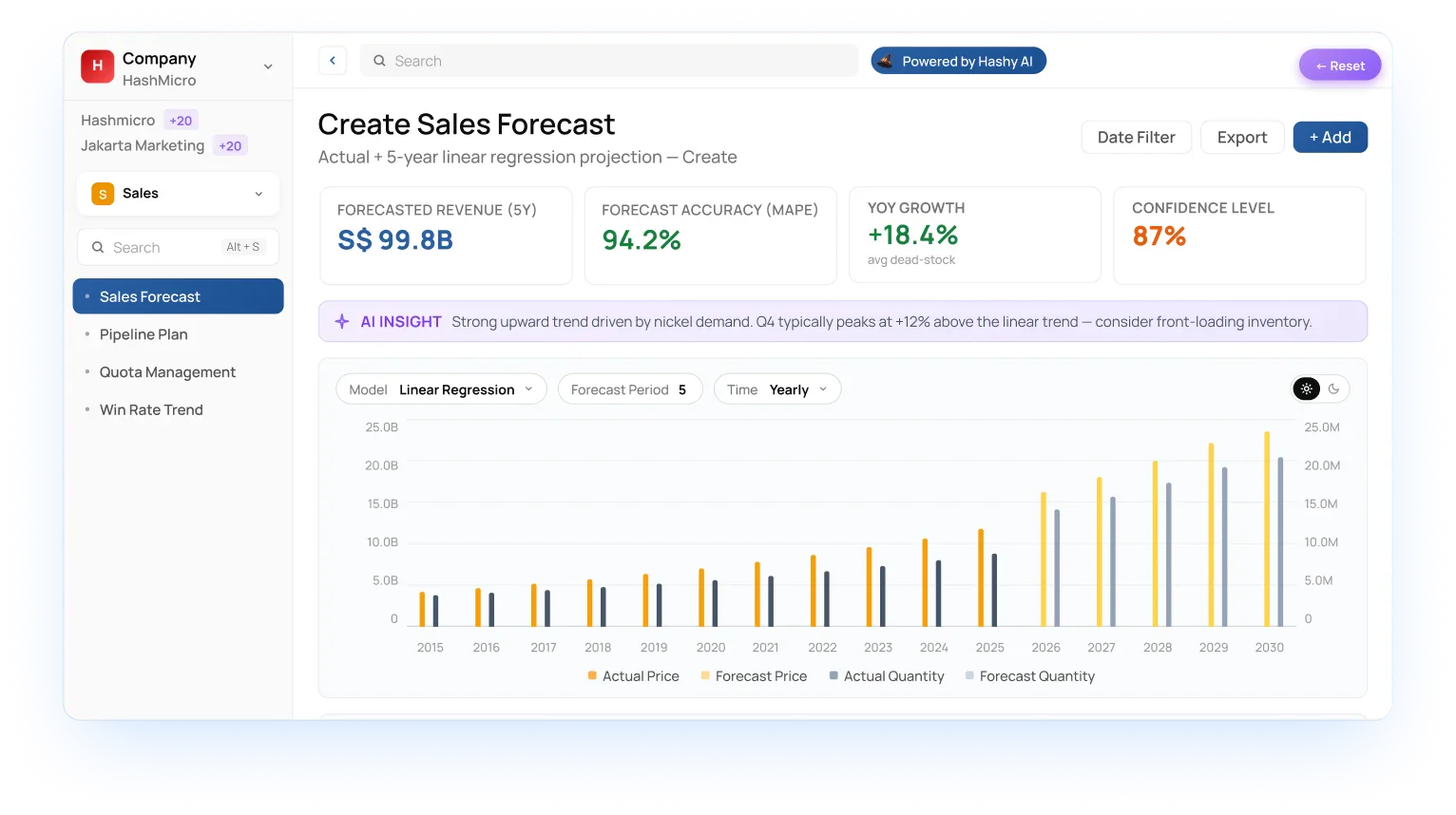Screen dimensions: 1456x815
Task: Click the Reset button
Action: (x=1340, y=66)
